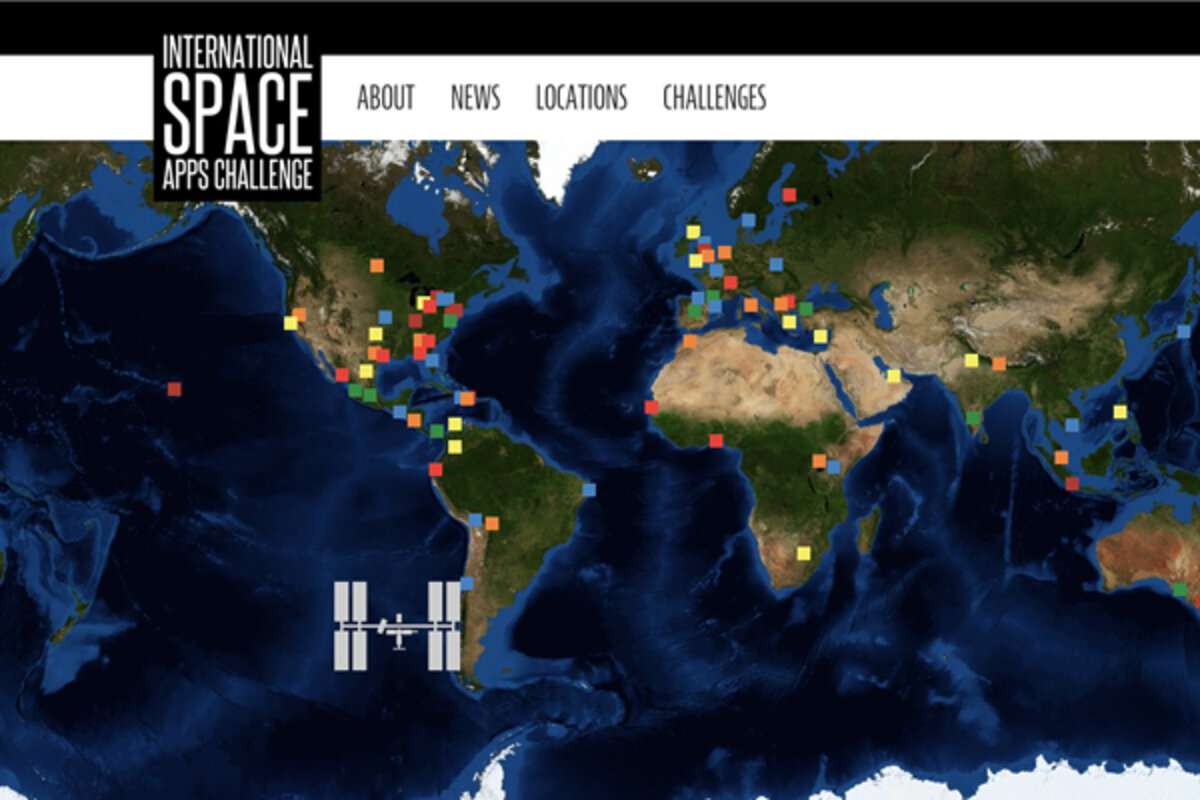Go to the News section
The width and height of the screenshot is (1200, 800).
point(475,98)
